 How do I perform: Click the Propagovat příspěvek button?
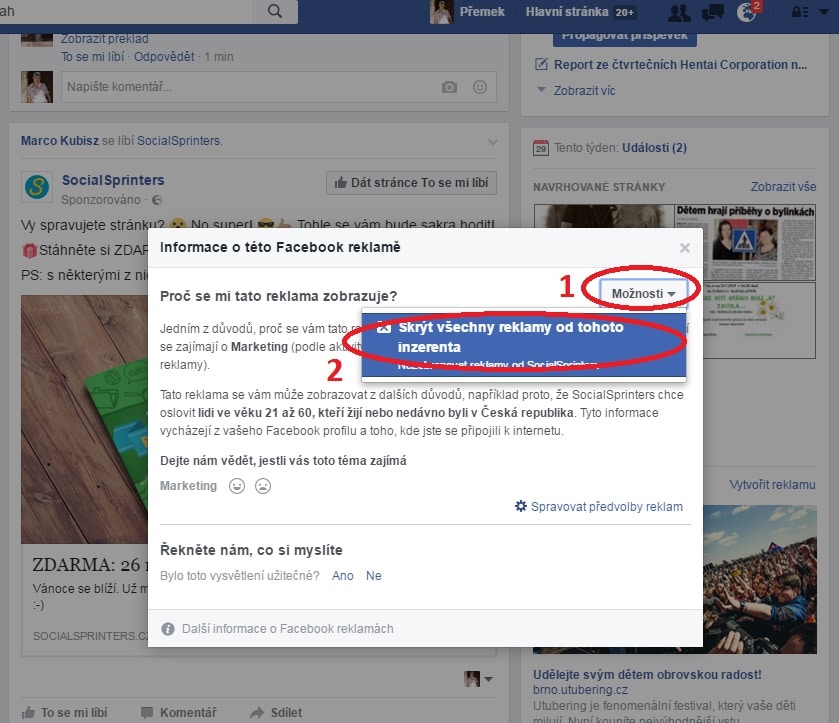(625, 38)
